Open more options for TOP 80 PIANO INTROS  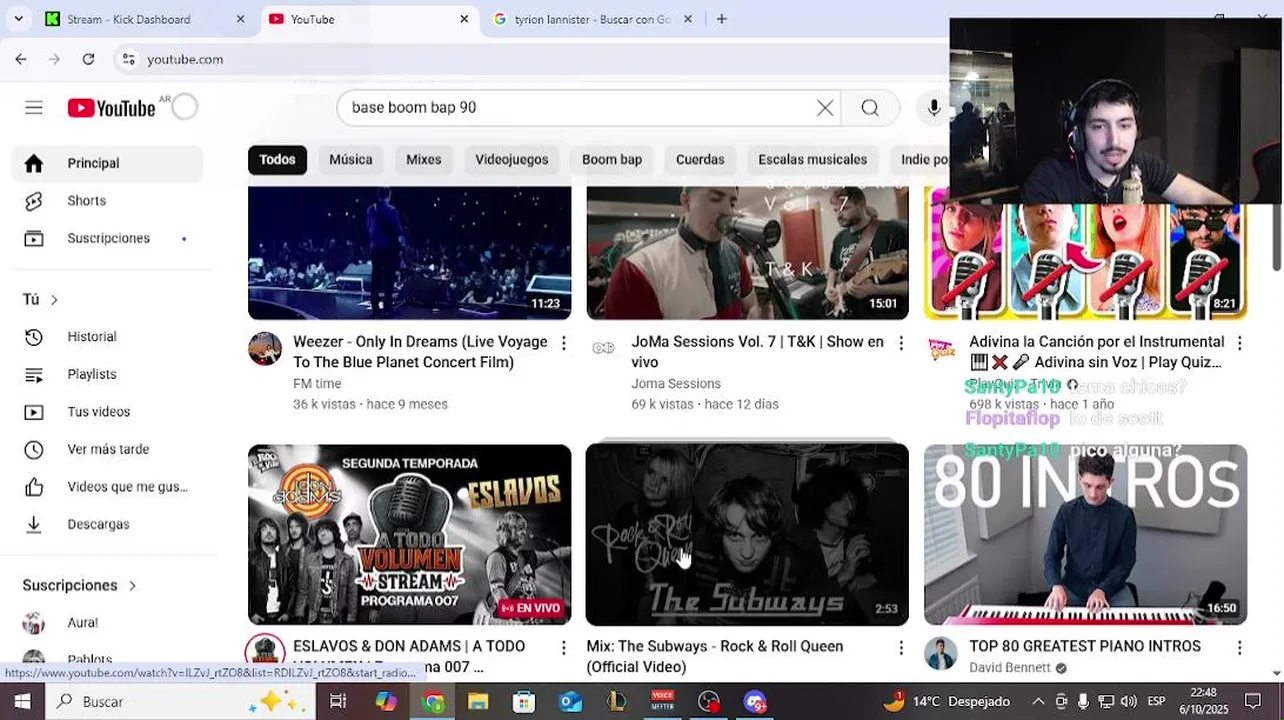(1239, 648)
